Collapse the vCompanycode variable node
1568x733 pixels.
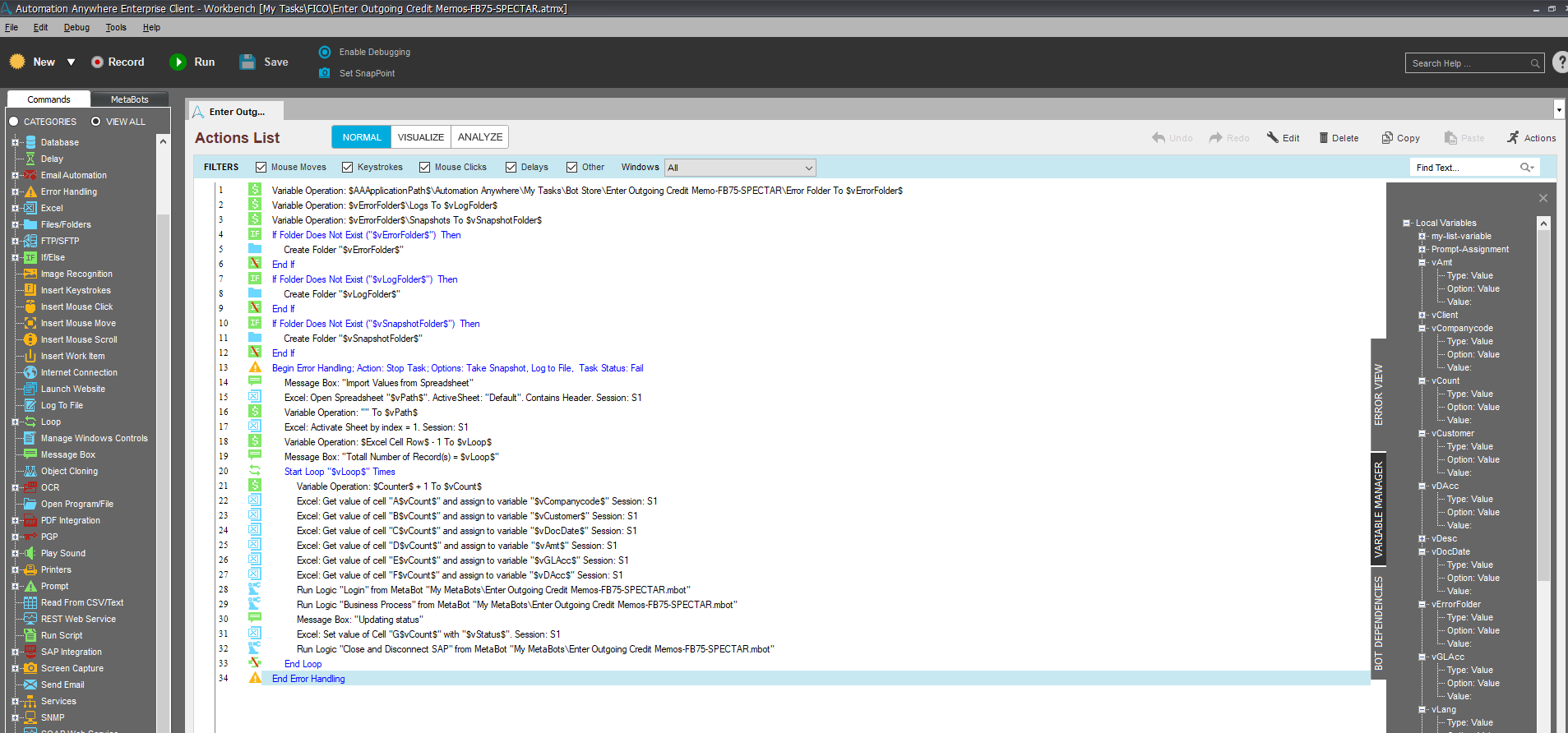(x=1422, y=328)
